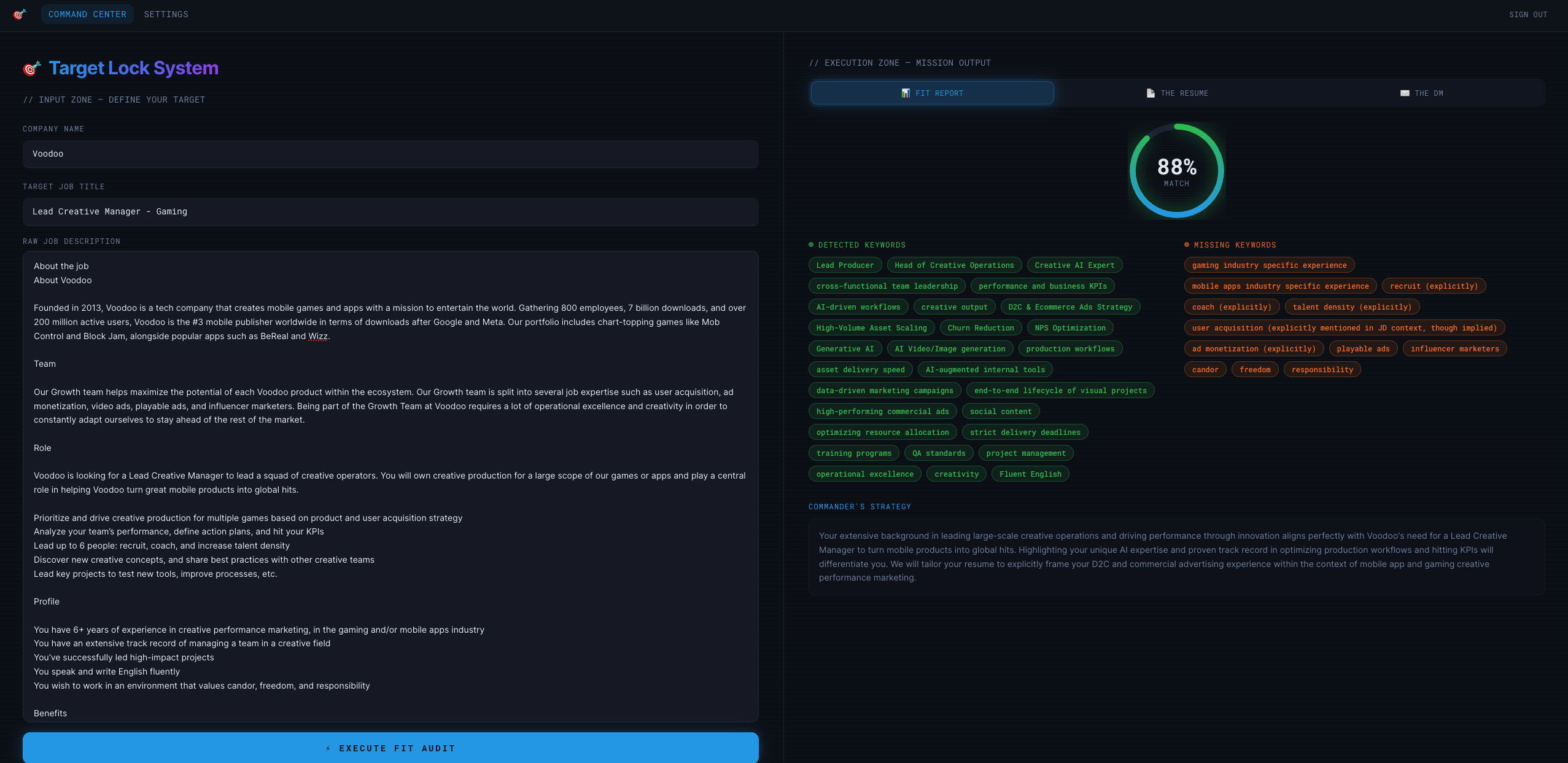Click the Lead Producer keyword chip
The image size is (1568, 763).
click(845, 265)
